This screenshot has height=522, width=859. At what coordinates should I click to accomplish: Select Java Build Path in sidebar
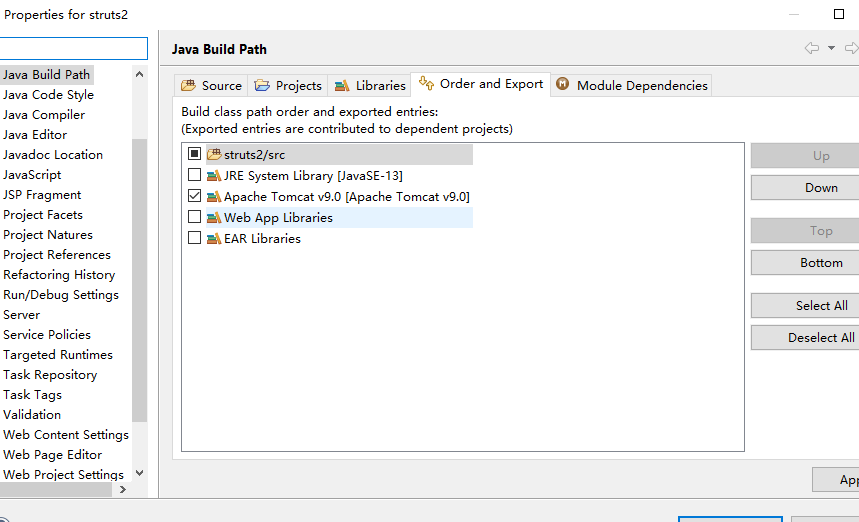coord(46,74)
